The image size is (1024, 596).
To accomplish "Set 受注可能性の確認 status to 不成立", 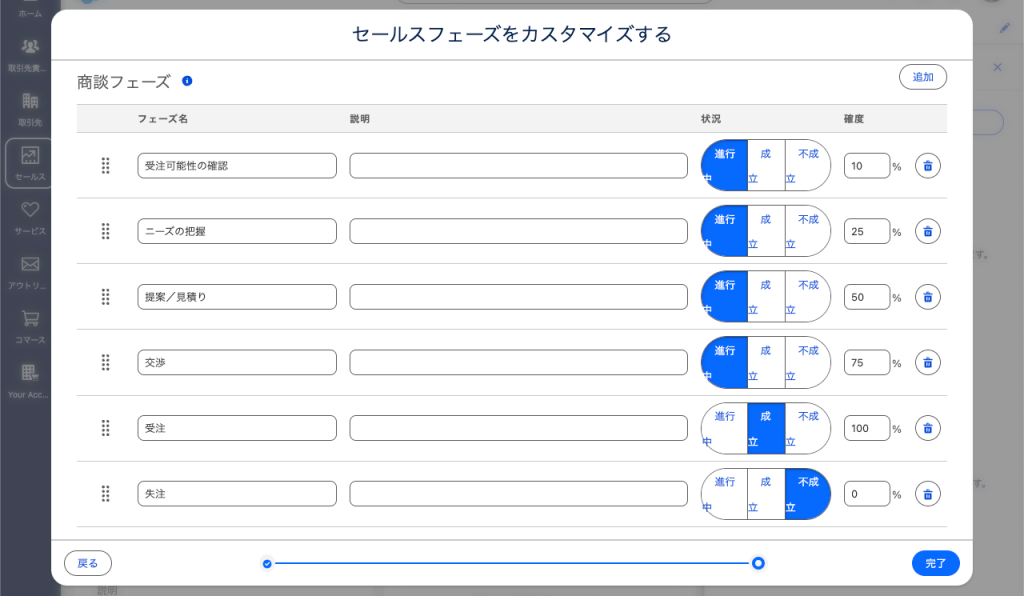I will 807,166.
